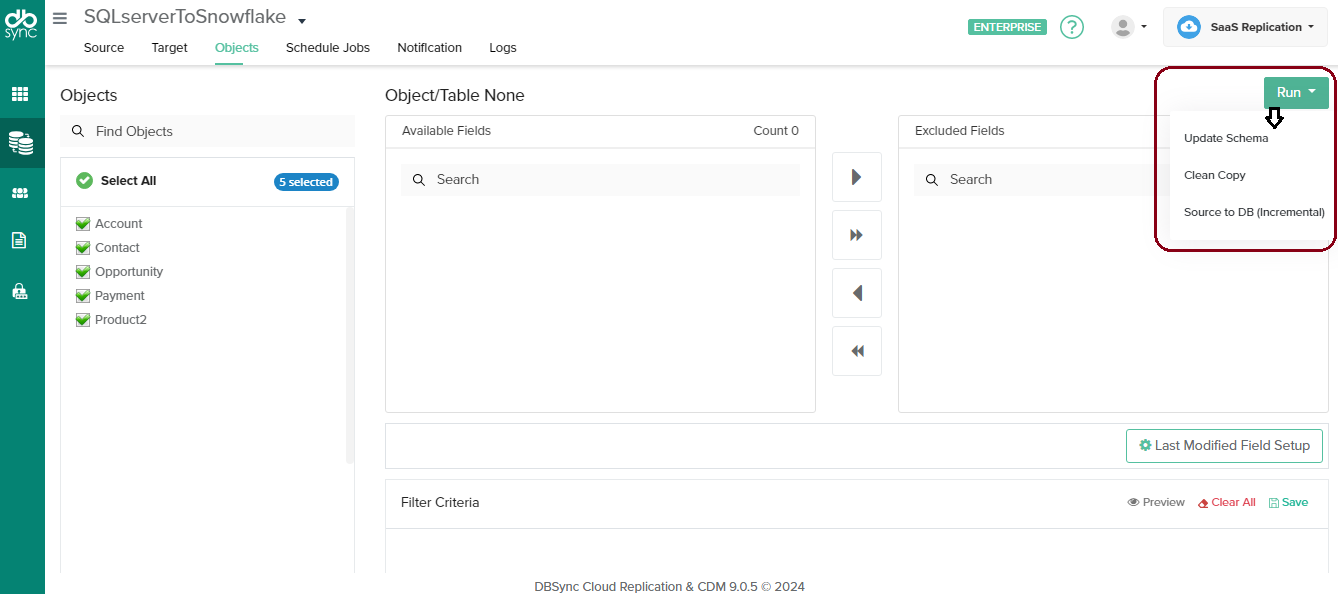Click the move-all-right double arrow

click(856, 234)
